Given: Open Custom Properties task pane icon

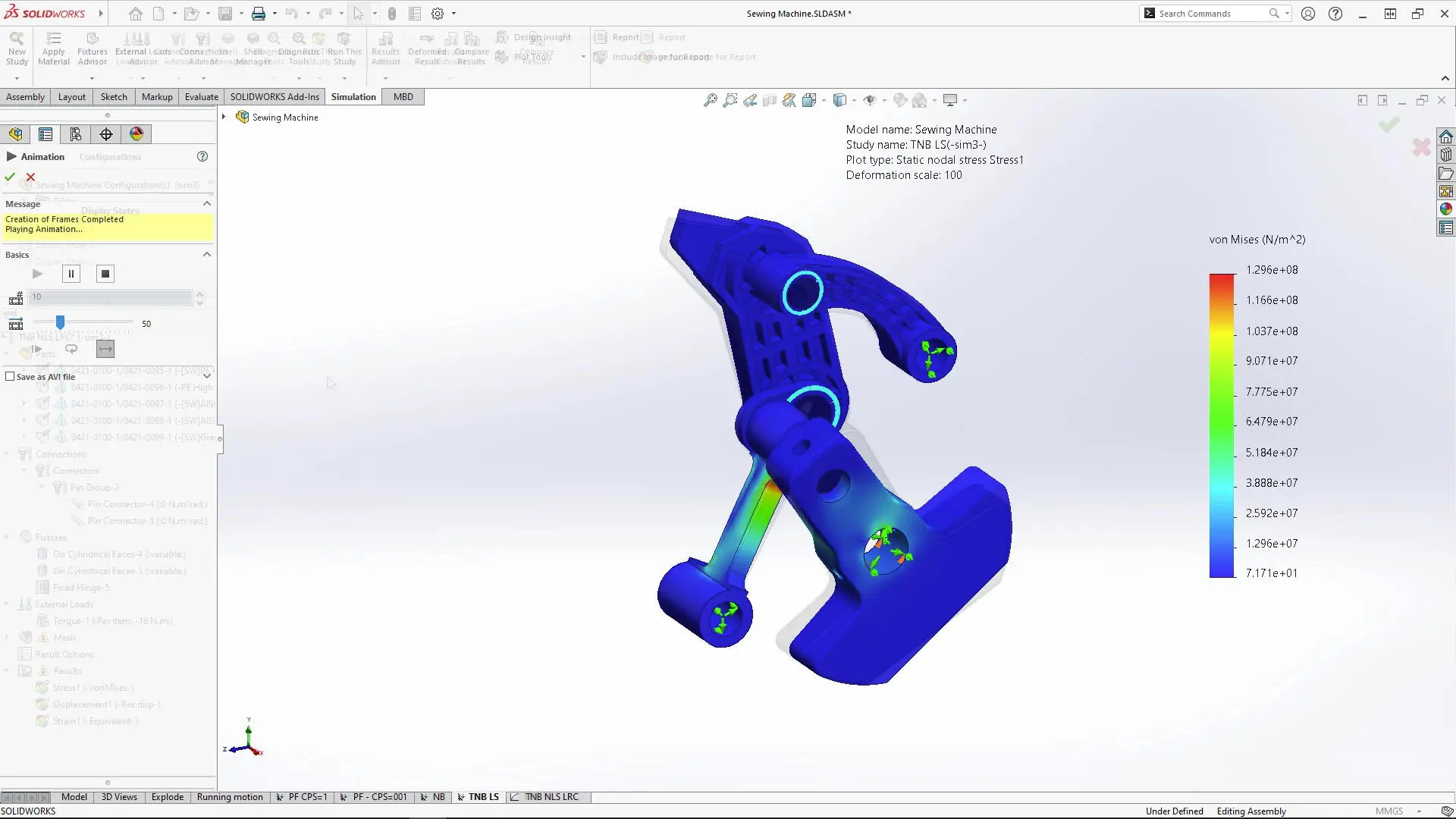Looking at the screenshot, I should click(1446, 227).
